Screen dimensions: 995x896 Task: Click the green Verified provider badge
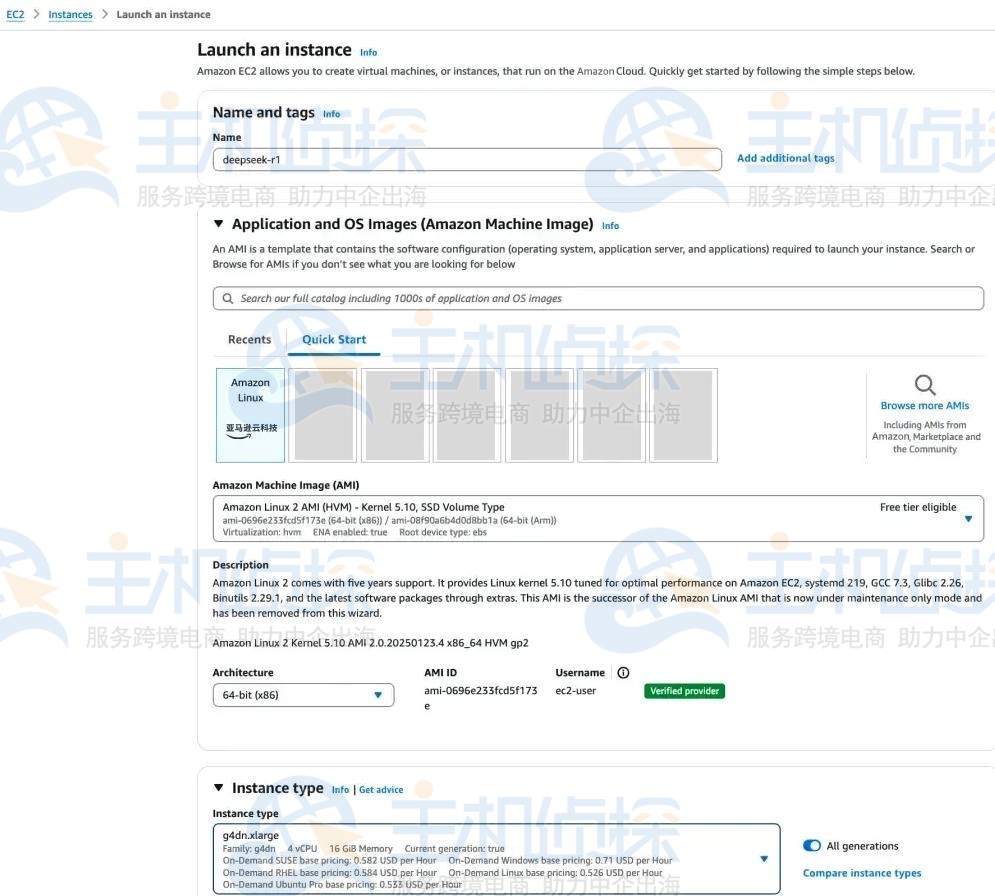coord(684,690)
